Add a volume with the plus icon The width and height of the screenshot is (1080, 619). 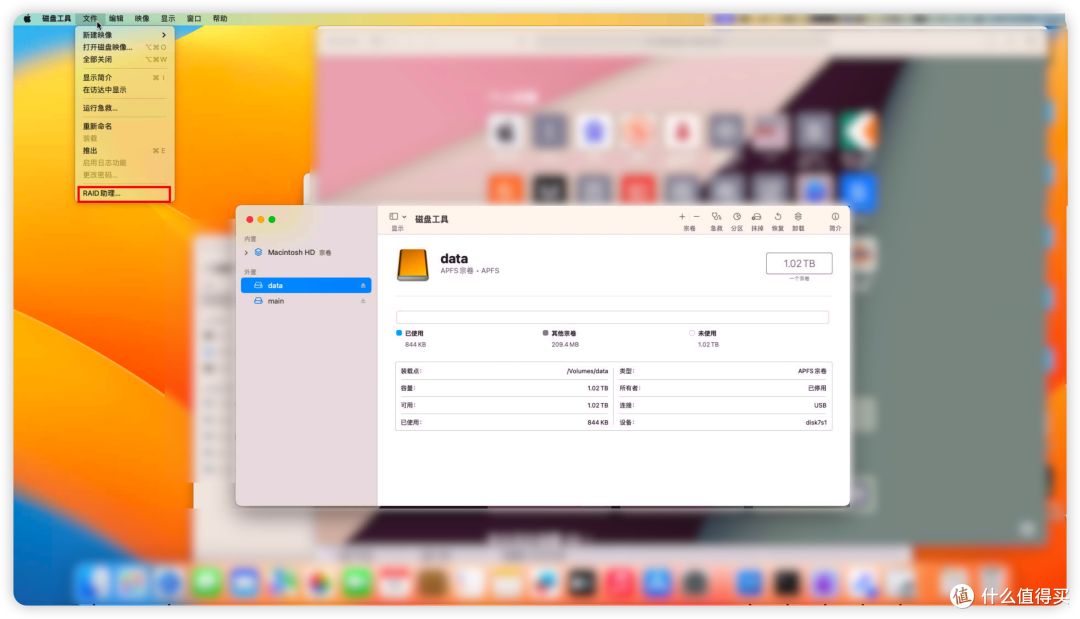click(682, 217)
